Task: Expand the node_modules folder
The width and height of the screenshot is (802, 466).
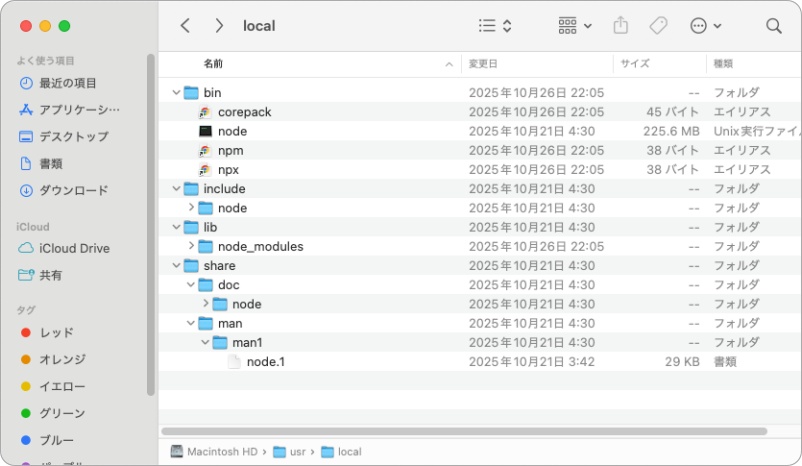Action: click(x=191, y=247)
